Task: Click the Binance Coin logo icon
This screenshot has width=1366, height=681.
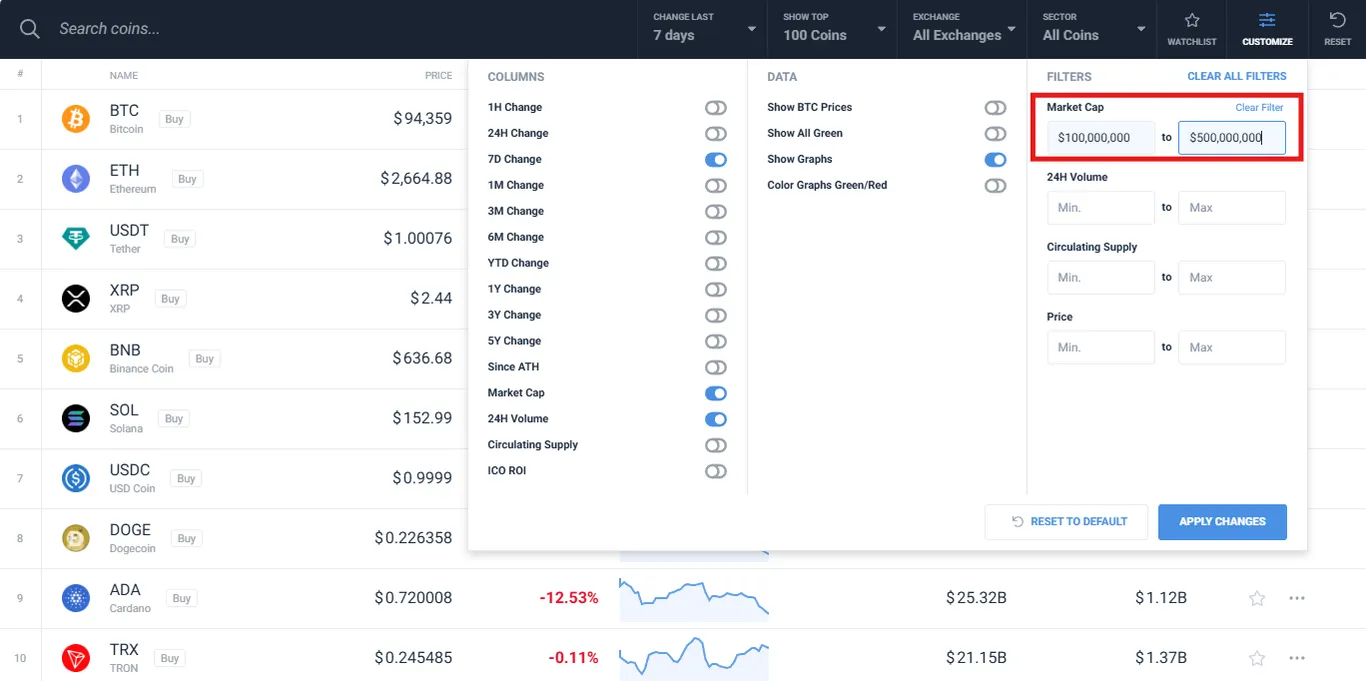Action: point(76,358)
